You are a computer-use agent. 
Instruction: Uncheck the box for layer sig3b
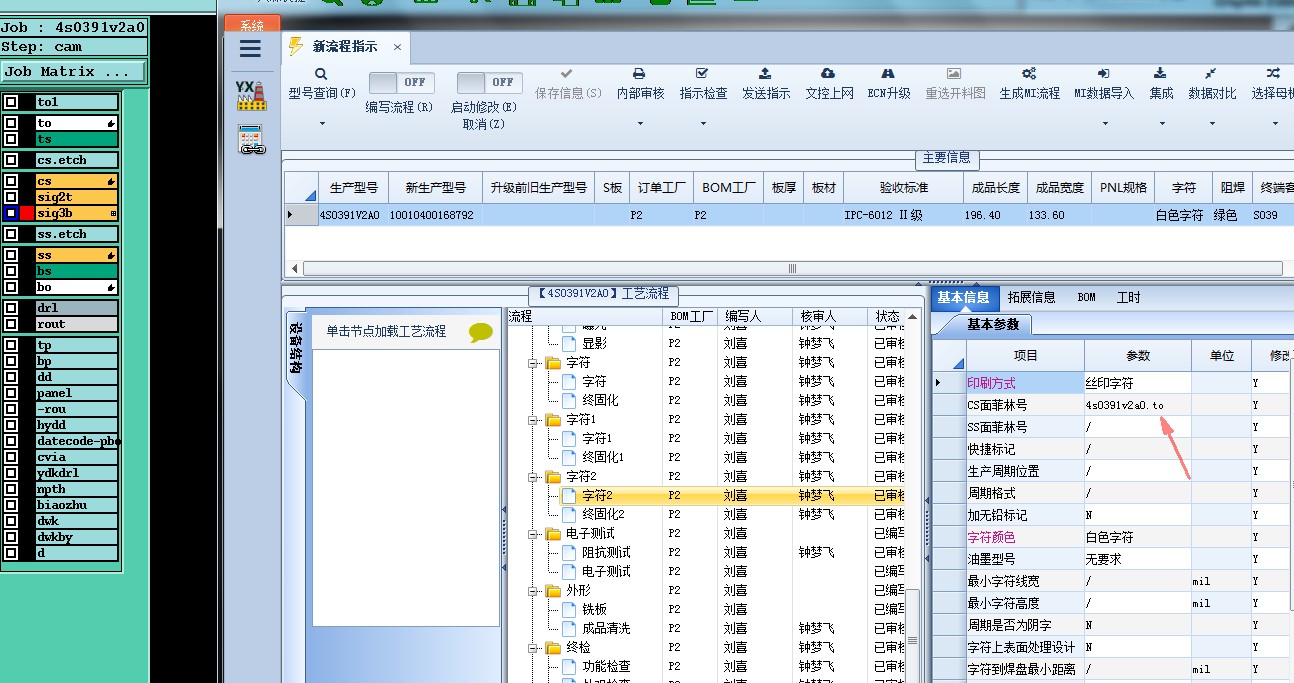[x=11, y=213]
